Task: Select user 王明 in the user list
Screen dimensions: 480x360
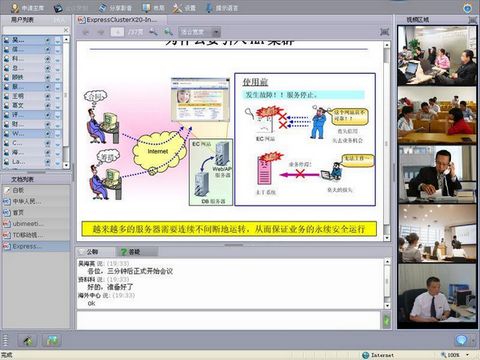Action: (x=32, y=96)
